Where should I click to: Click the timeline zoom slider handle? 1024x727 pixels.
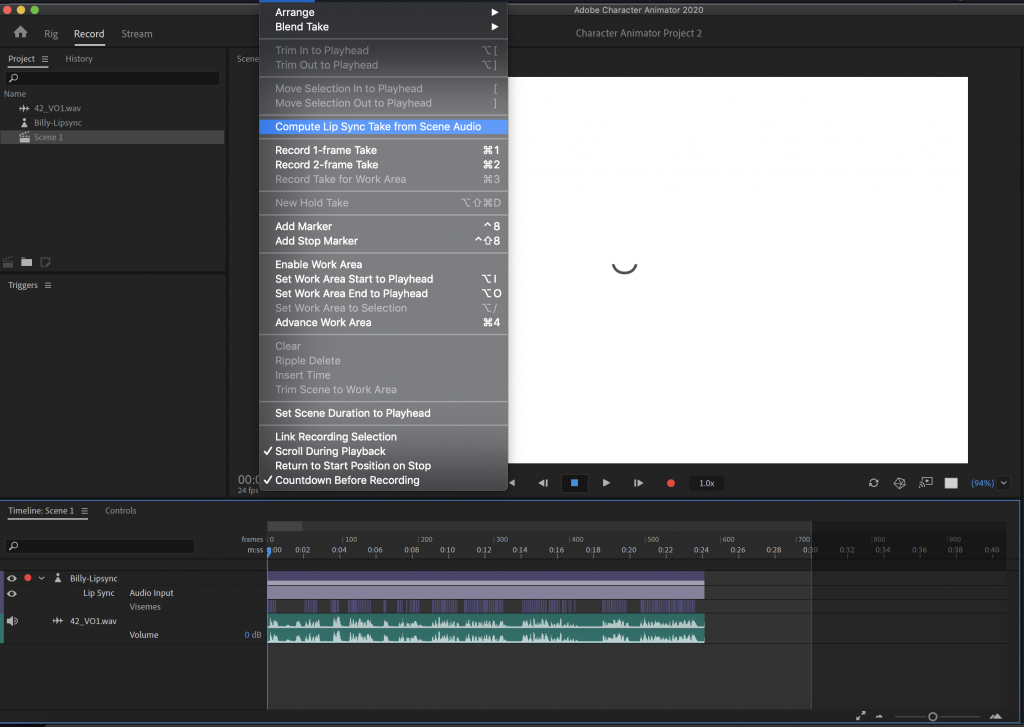point(932,716)
